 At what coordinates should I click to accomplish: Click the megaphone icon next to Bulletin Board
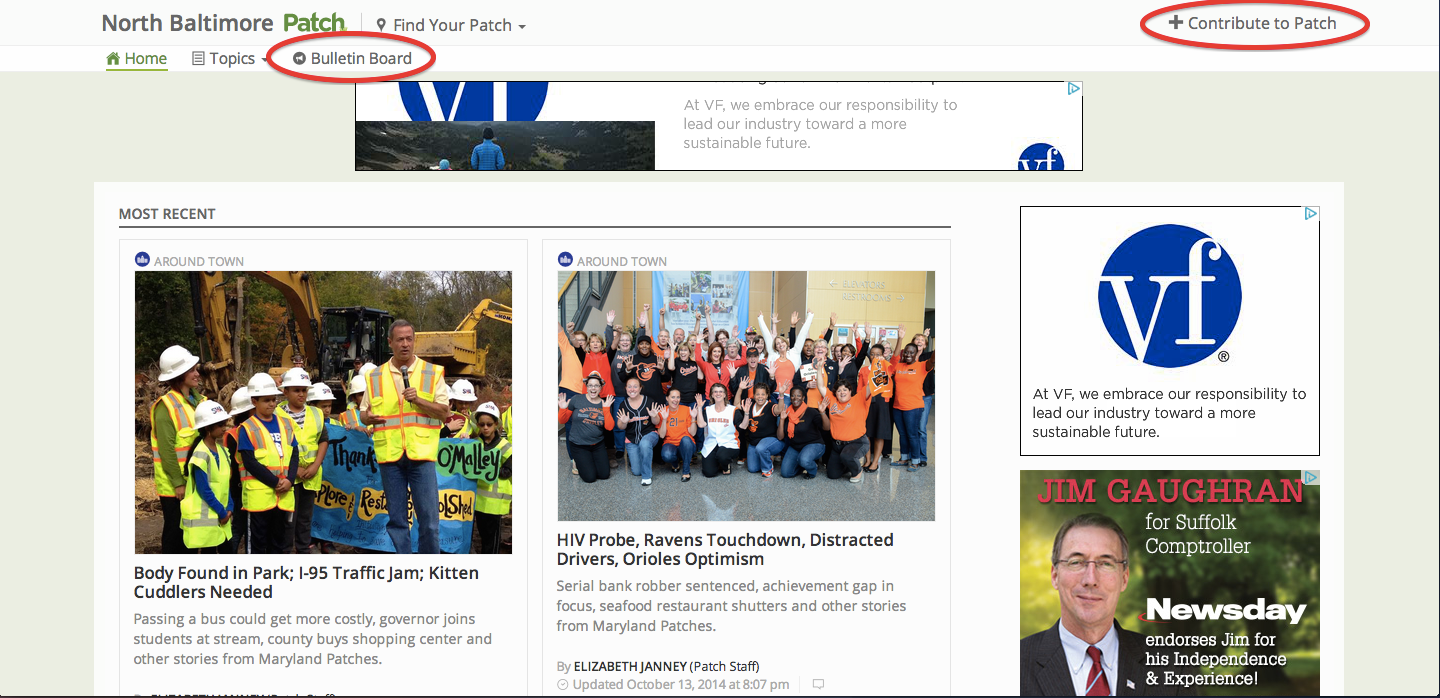[299, 59]
